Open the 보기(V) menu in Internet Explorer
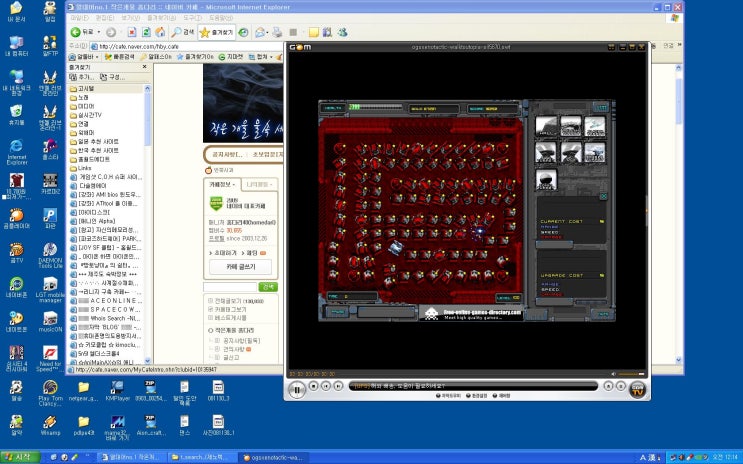This screenshot has width=743, height=464. 130,18
